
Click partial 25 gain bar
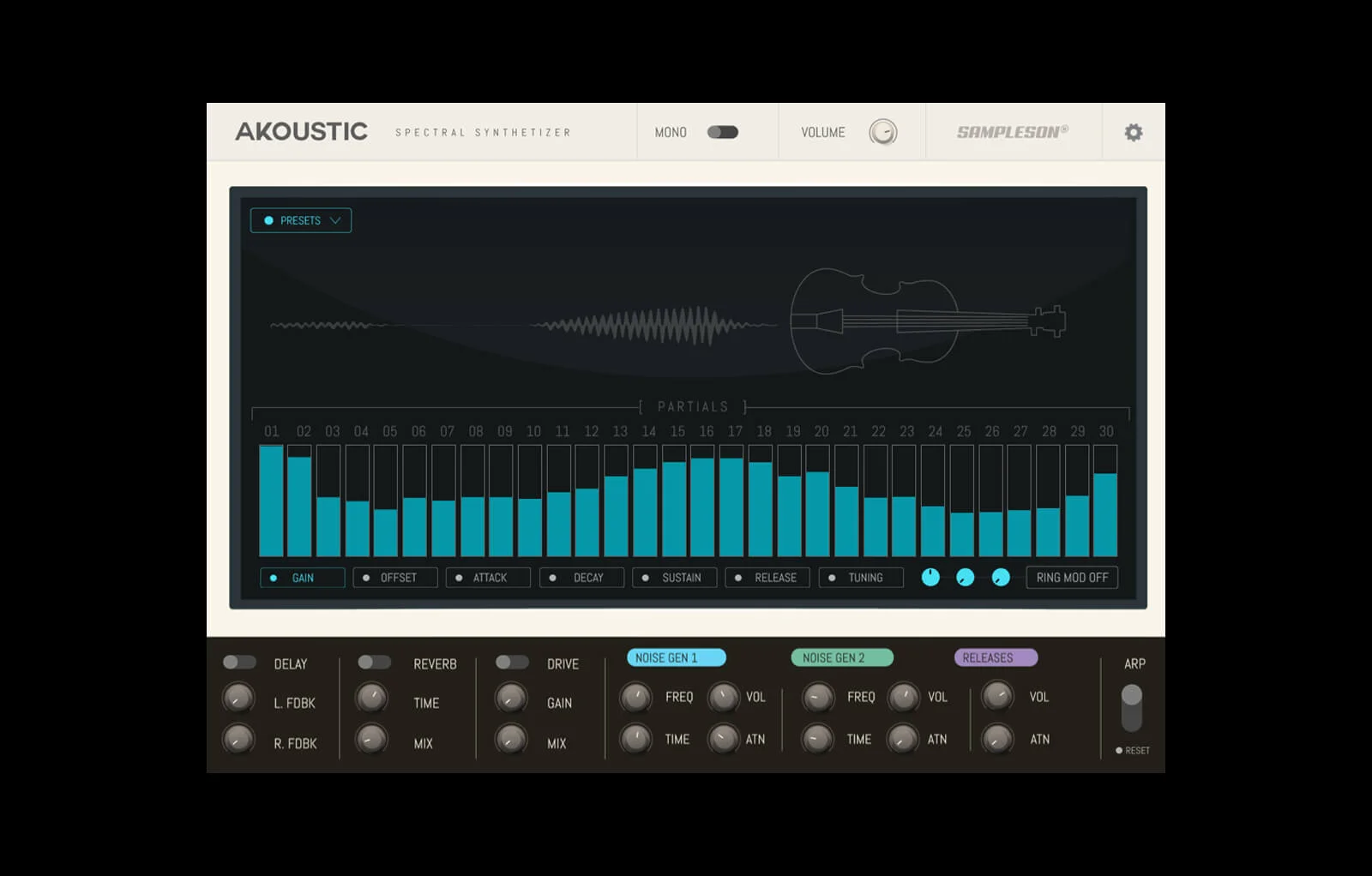pyautogui.click(x=962, y=501)
